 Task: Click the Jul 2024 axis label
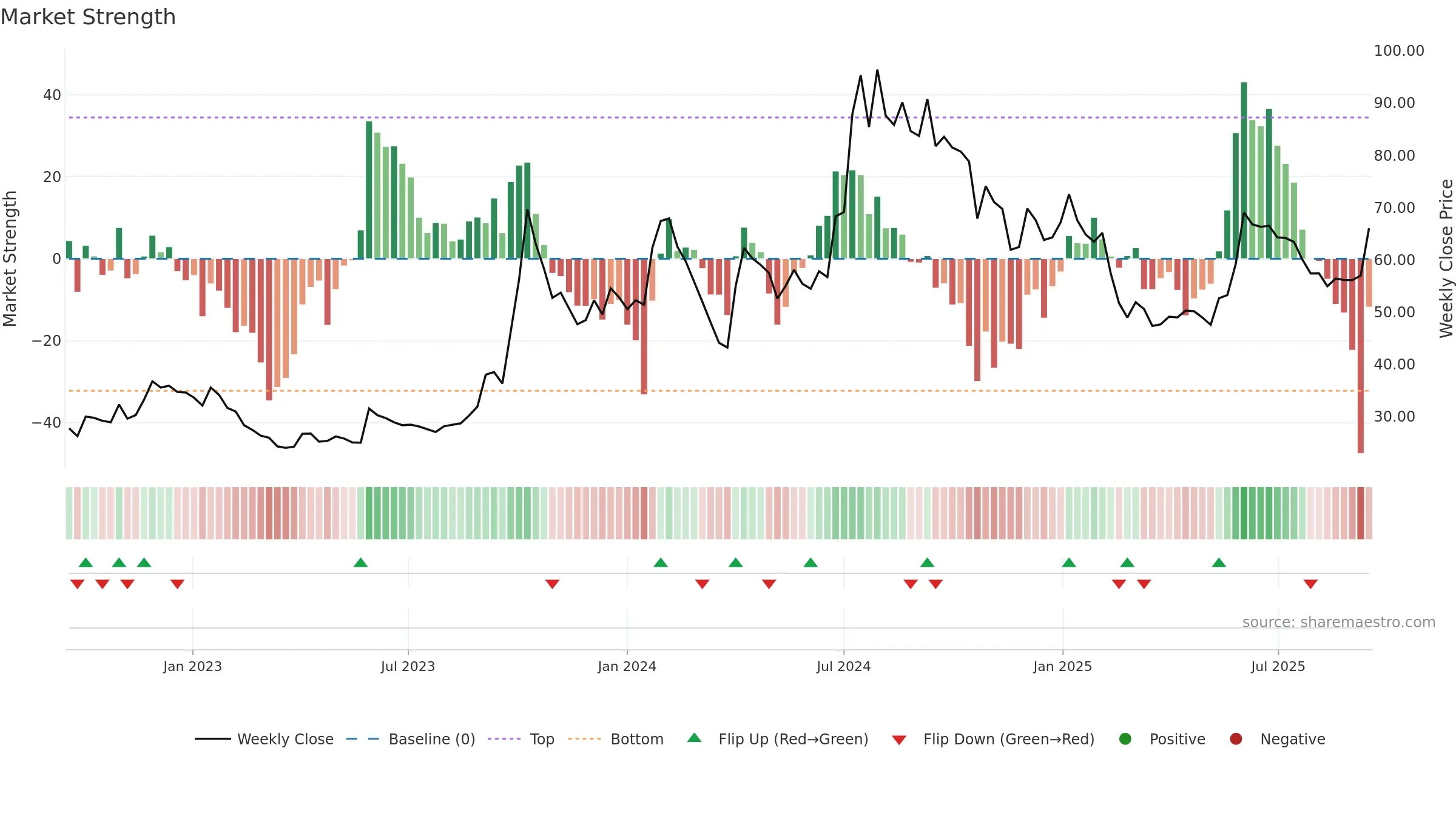(x=843, y=666)
